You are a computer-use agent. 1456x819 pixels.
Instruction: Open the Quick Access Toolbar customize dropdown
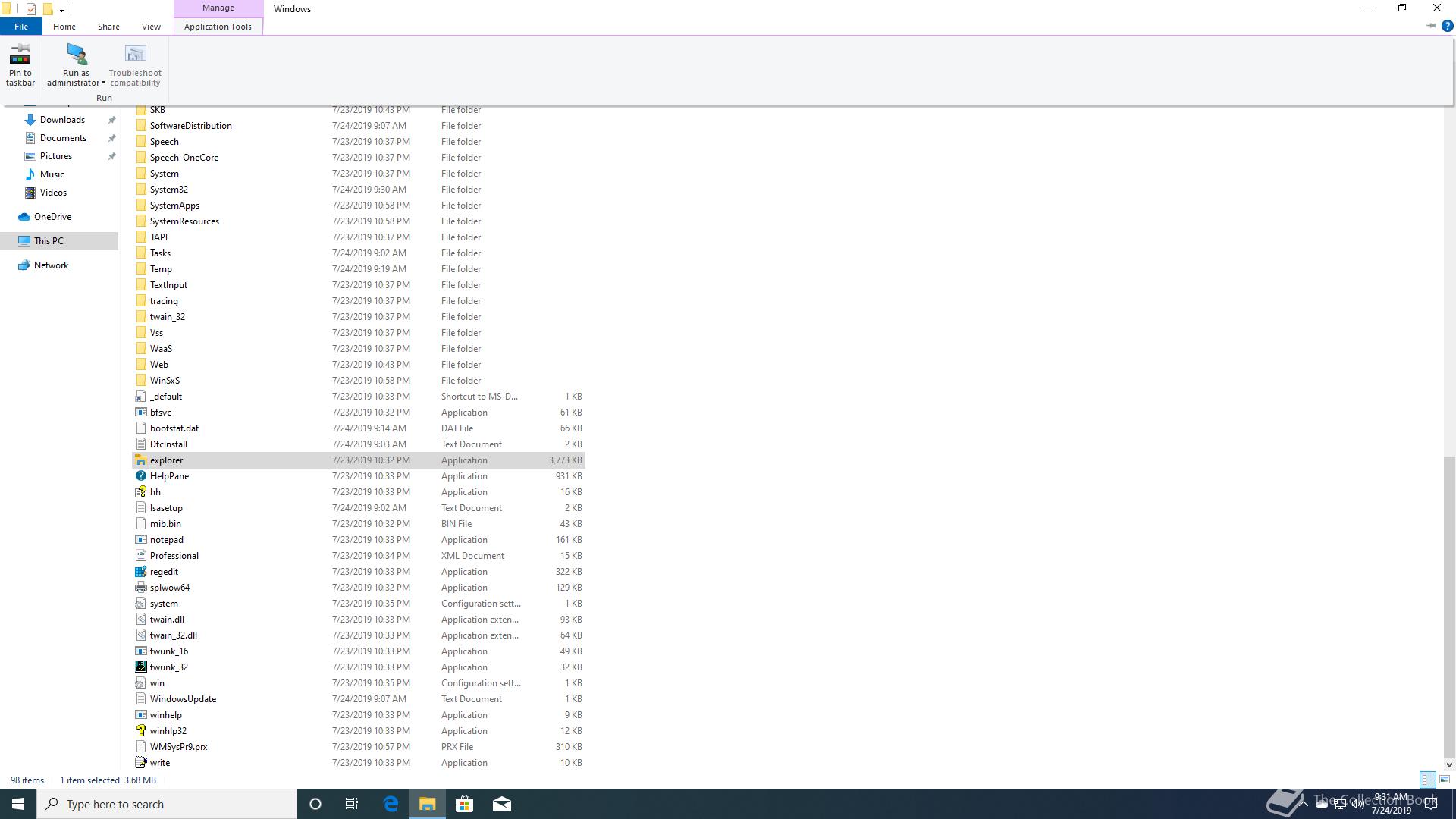pyautogui.click(x=61, y=9)
